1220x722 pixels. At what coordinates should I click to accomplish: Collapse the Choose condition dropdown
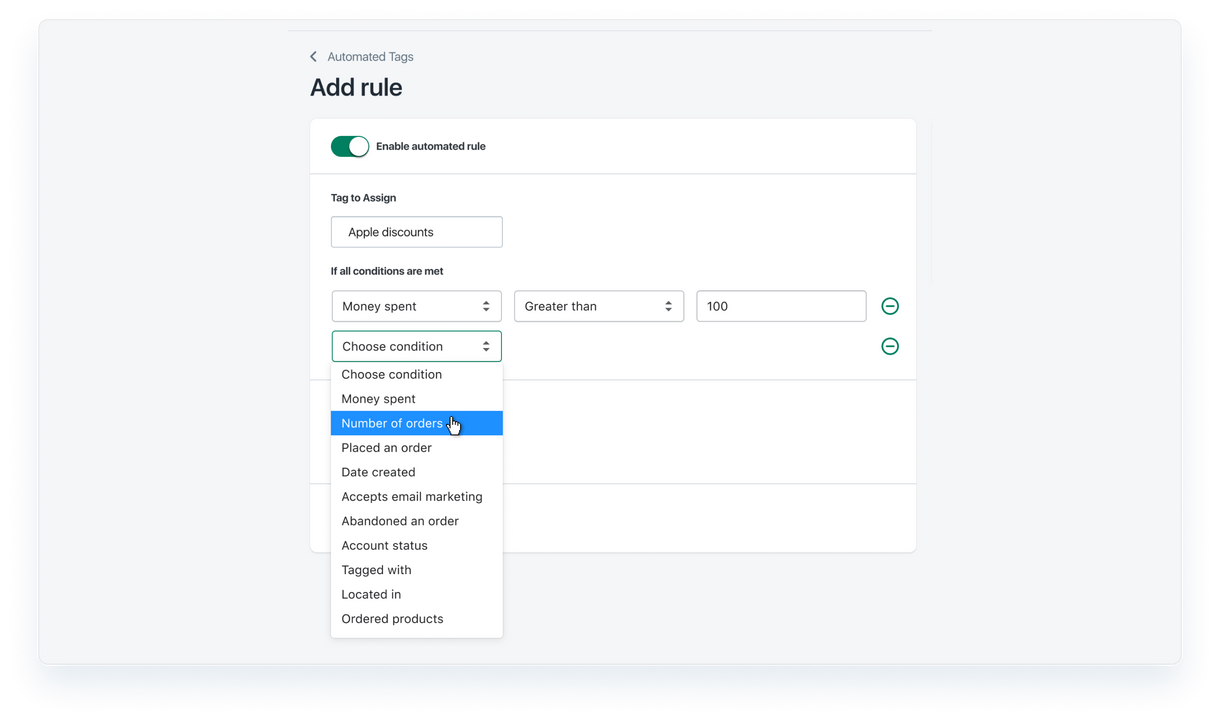pos(416,346)
